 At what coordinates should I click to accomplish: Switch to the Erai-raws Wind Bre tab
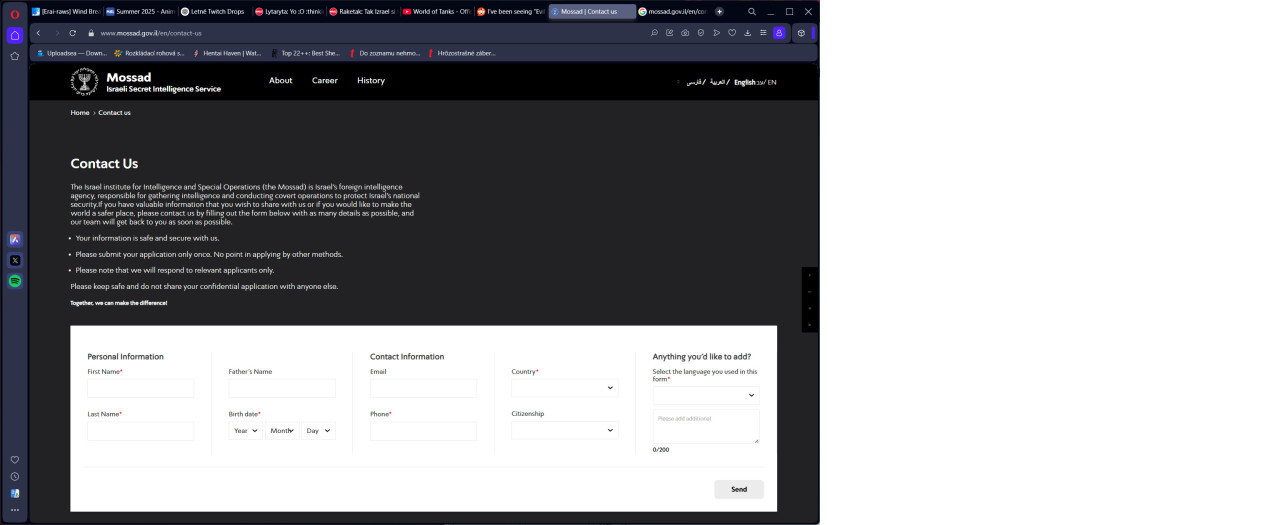coord(65,12)
